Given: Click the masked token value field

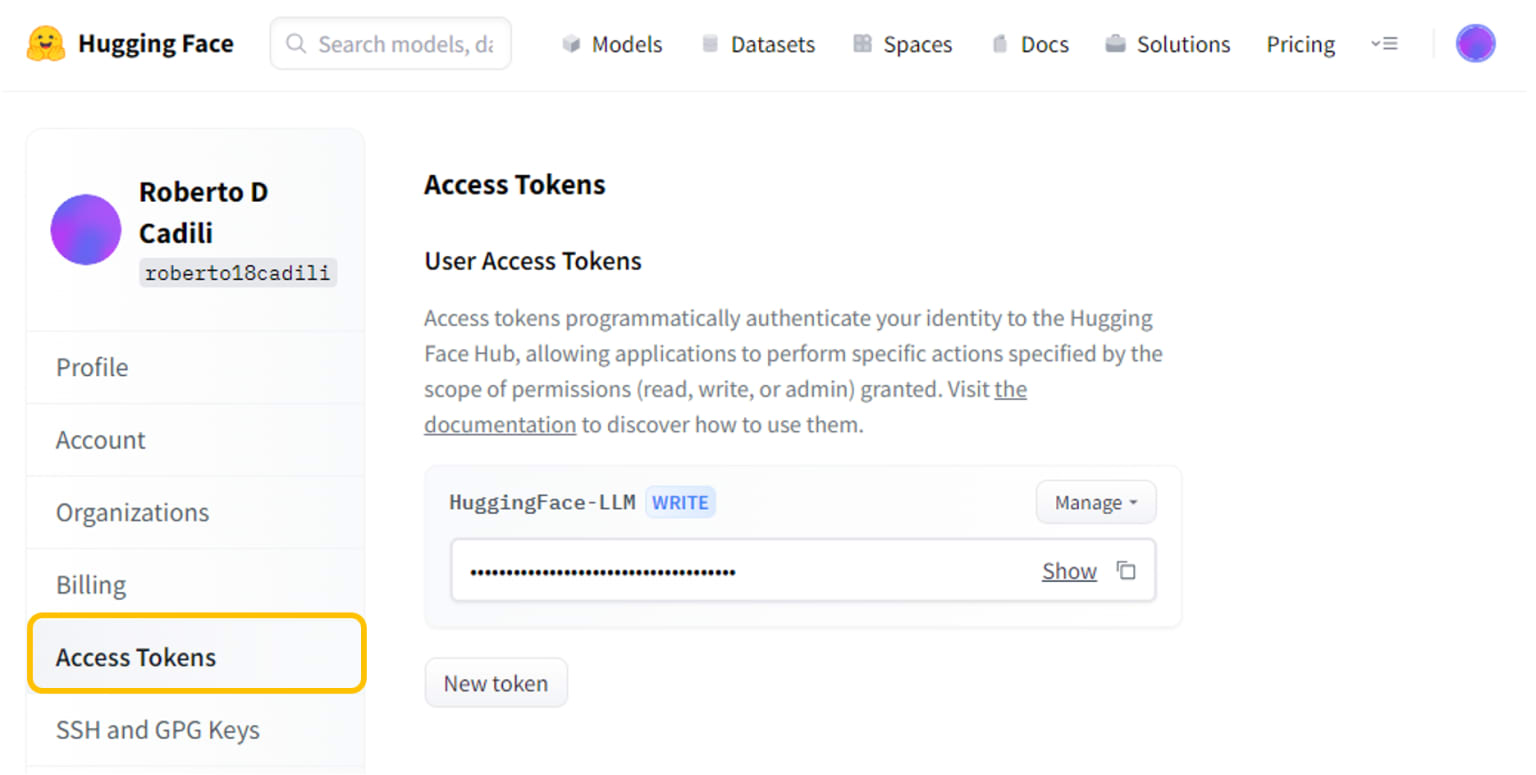Looking at the screenshot, I should [x=803, y=571].
